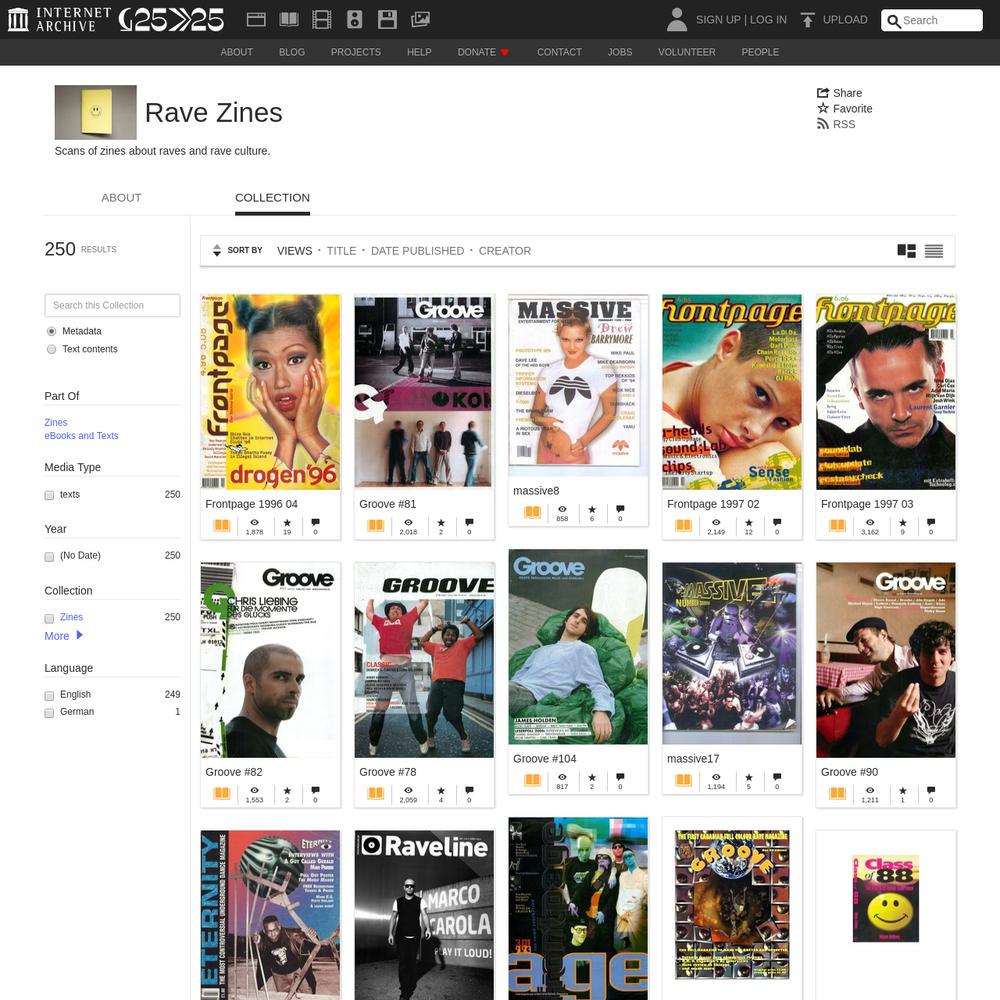Open the Groove #78 cover thumbnail
1000x1000 pixels.
point(424,660)
